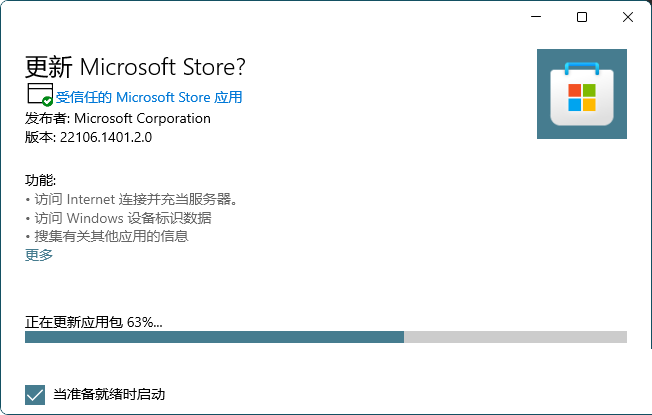This screenshot has height=415, width=652.
Task: Click the 更新 Microsoft Store? heading
Action: pos(135,67)
